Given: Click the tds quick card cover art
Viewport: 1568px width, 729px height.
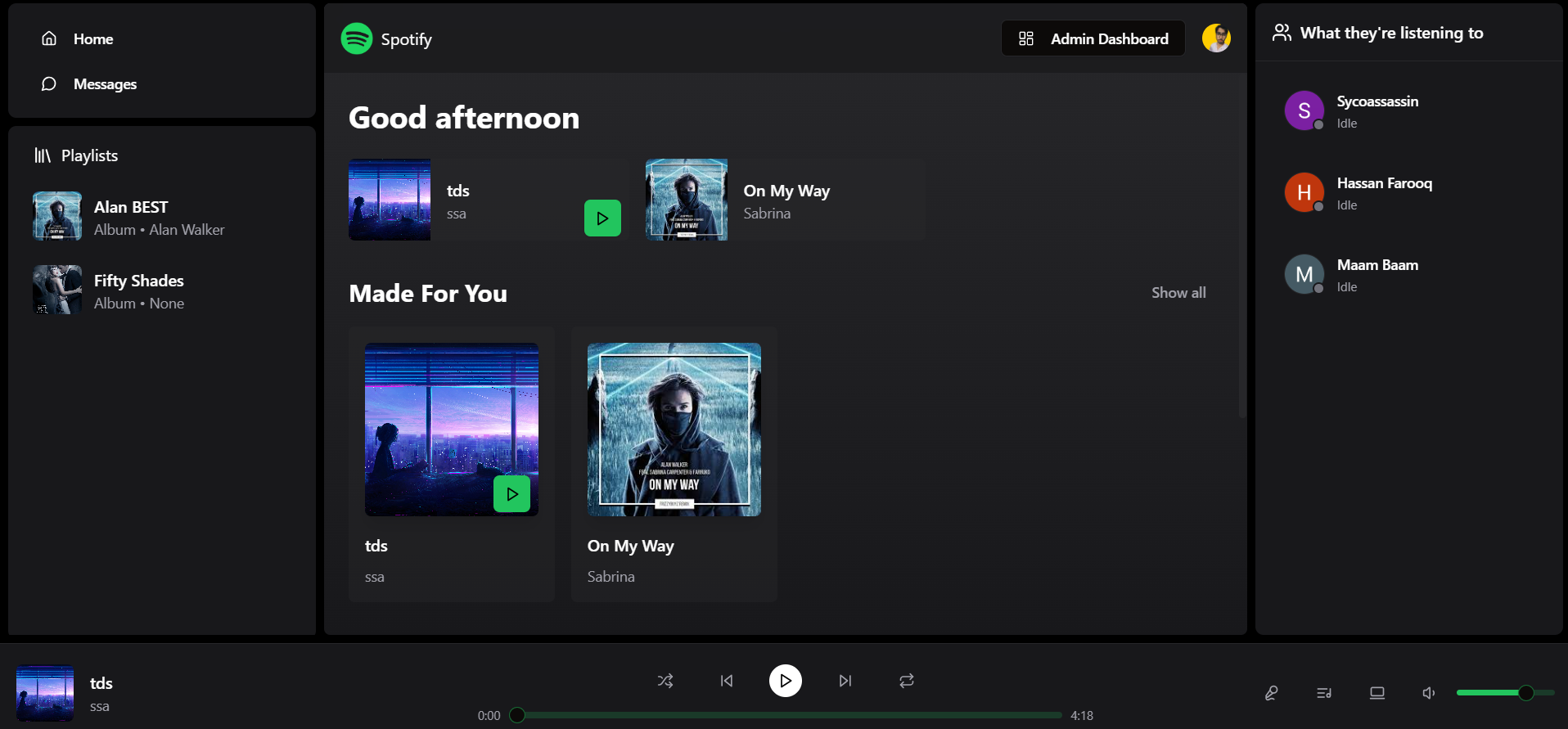Looking at the screenshot, I should coord(390,200).
